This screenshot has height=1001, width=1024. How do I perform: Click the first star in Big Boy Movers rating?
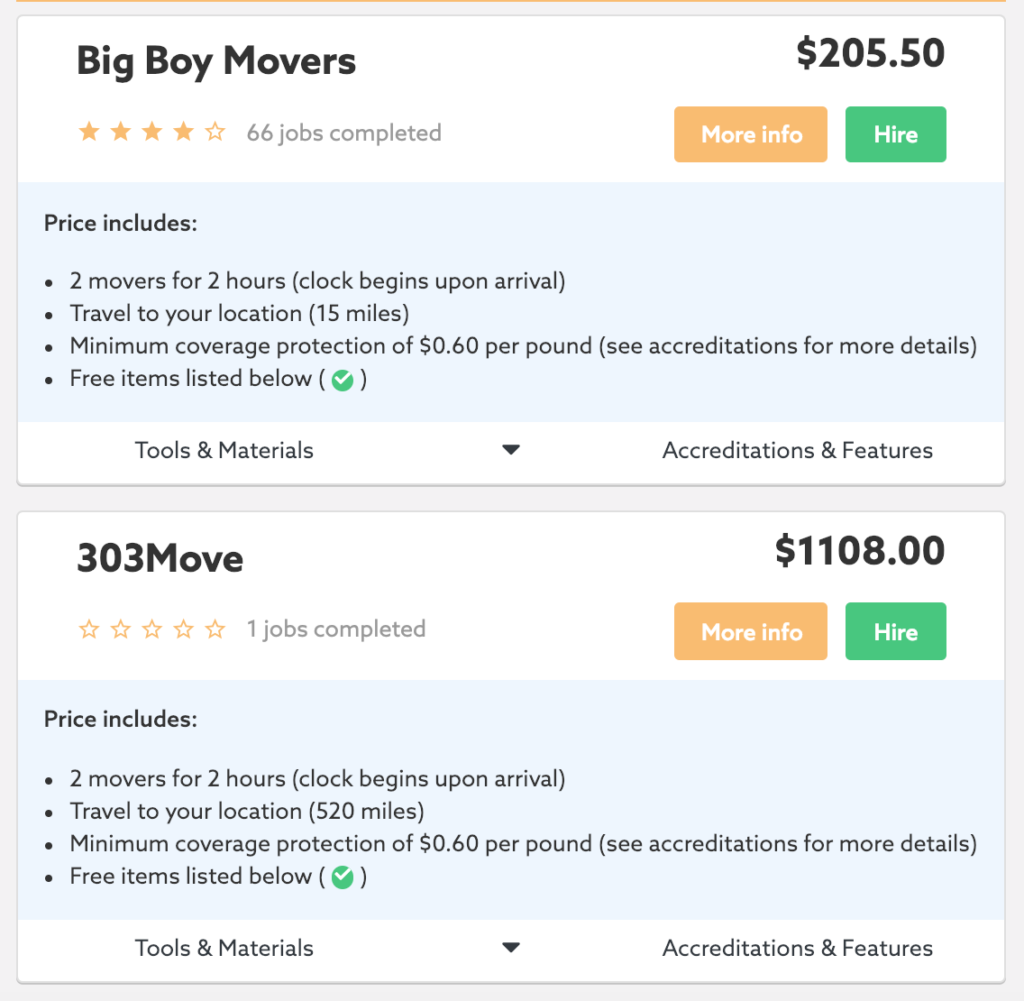[x=89, y=131]
